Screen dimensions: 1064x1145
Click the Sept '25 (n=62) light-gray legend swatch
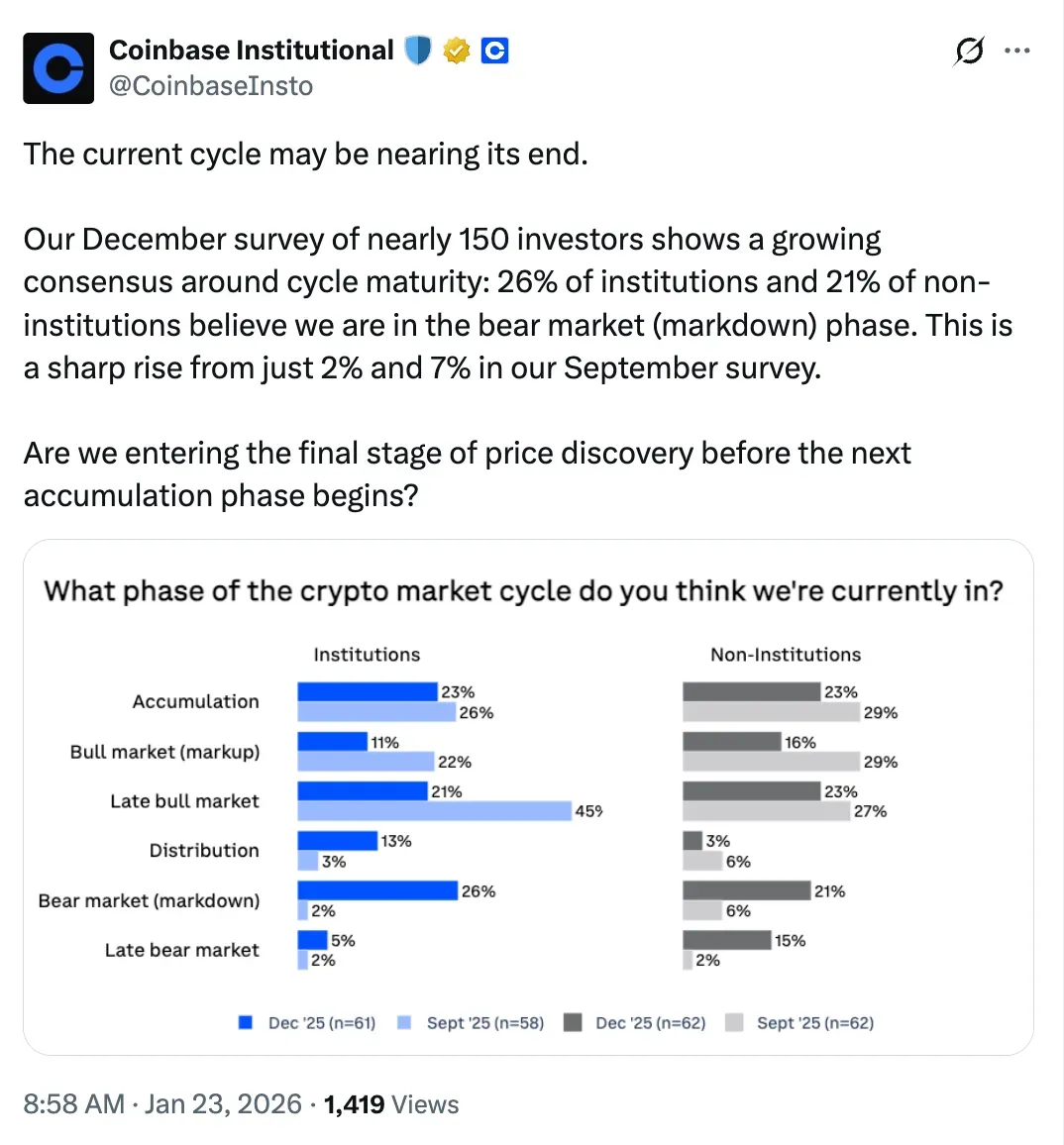point(734,1023)
